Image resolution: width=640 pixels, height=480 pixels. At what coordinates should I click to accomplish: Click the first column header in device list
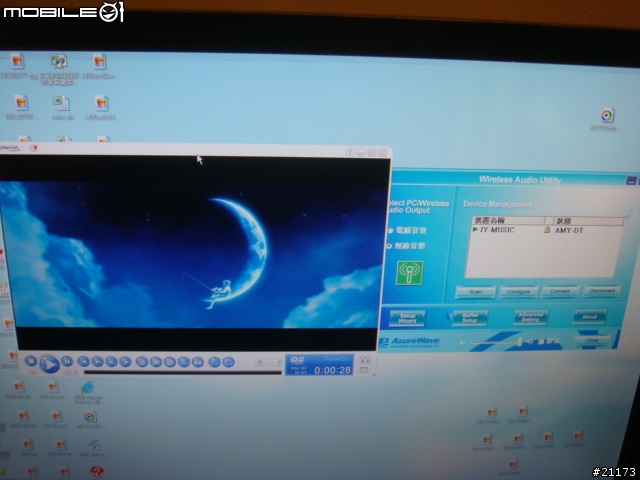(509, 220)
